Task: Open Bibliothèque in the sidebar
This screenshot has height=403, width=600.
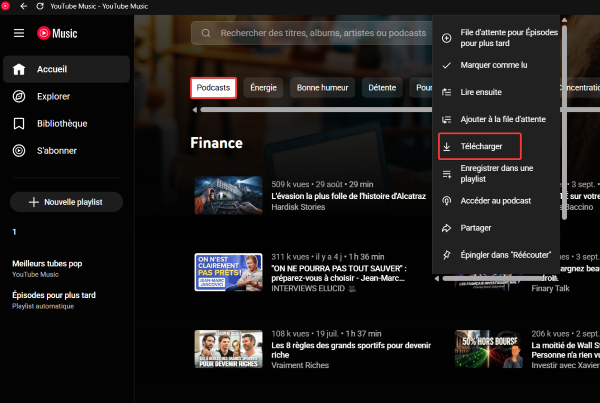Action: click(67, 124)
